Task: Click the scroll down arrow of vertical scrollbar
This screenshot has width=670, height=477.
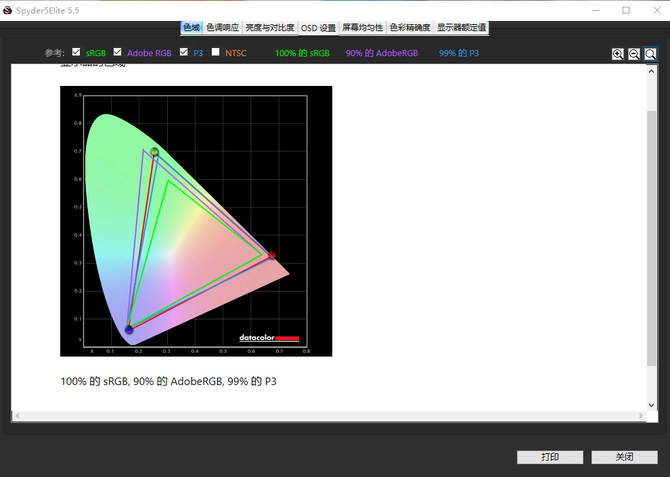Action: 652,404
